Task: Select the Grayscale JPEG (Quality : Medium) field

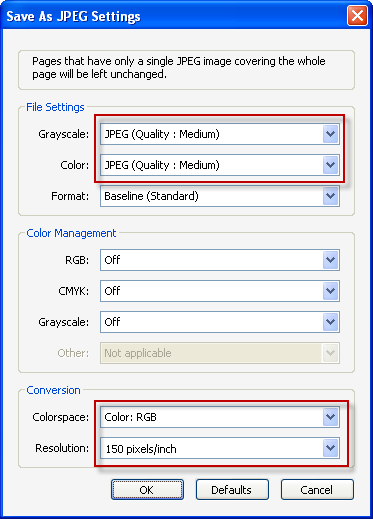Action: (x=220, y=134)
